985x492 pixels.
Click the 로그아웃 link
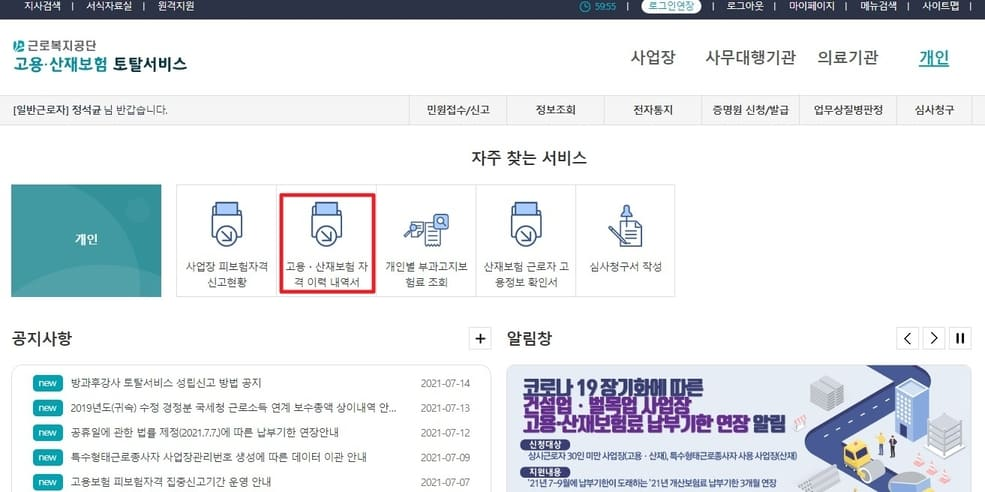[x=745, y=6]
